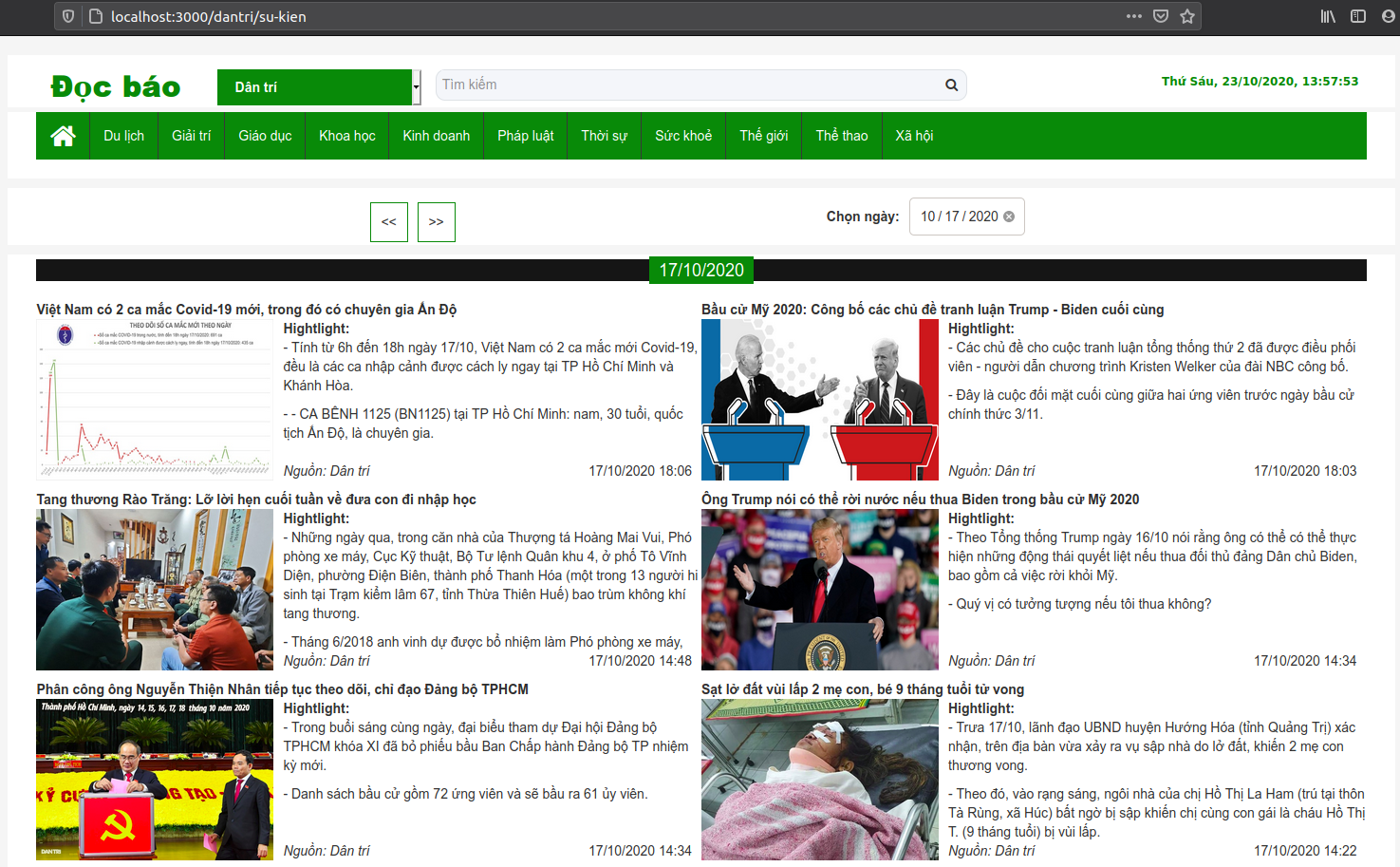Image resolution: width=1400 pixels, height=867 pixels.
Task: Open the Trump rally photo thumbnail
Action: (x=820, y=590)
